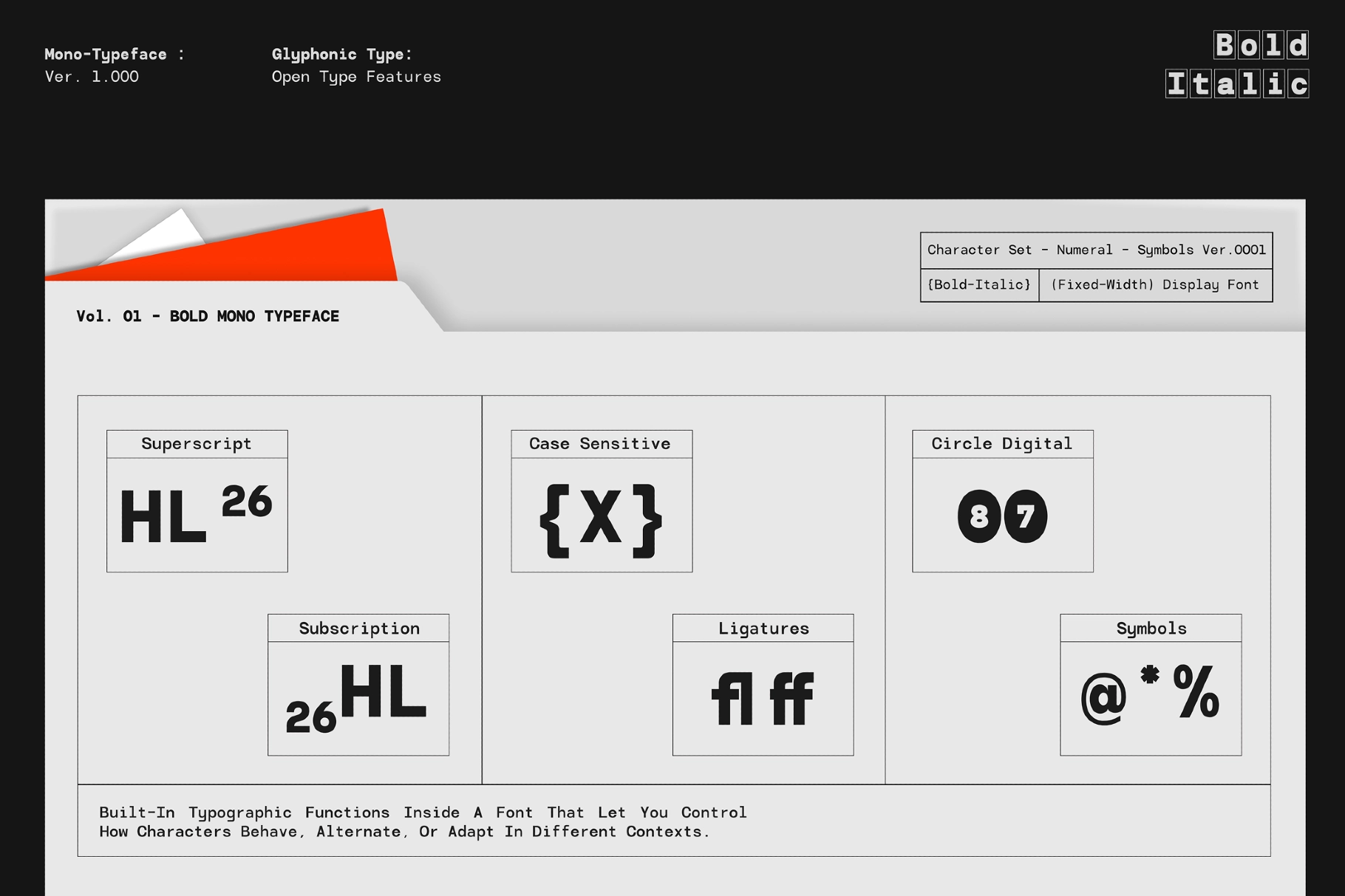The height and width of the screenshot is (896, 1345).
Task: Click the 'fl ff' ligature sample
Action: [x=762, y=698]
